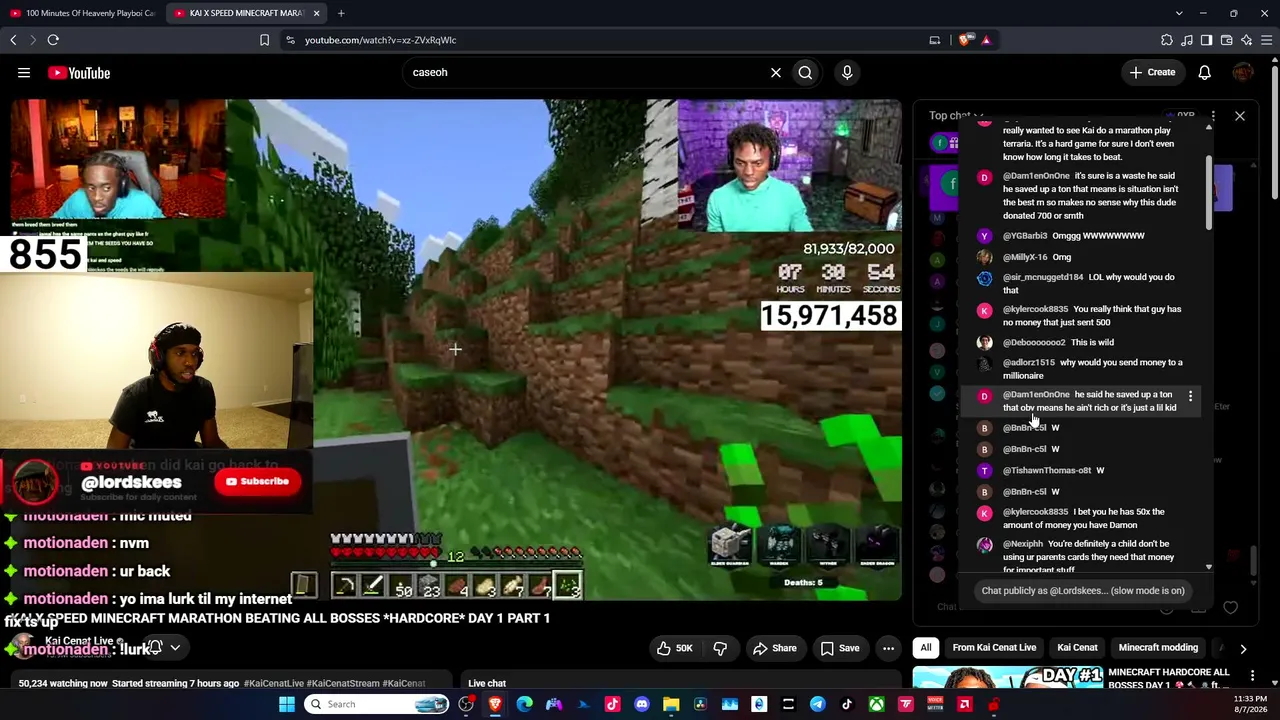Like the video with 50K likes
The width and height of the screenshot is (1280, 720).
point(675,648)
